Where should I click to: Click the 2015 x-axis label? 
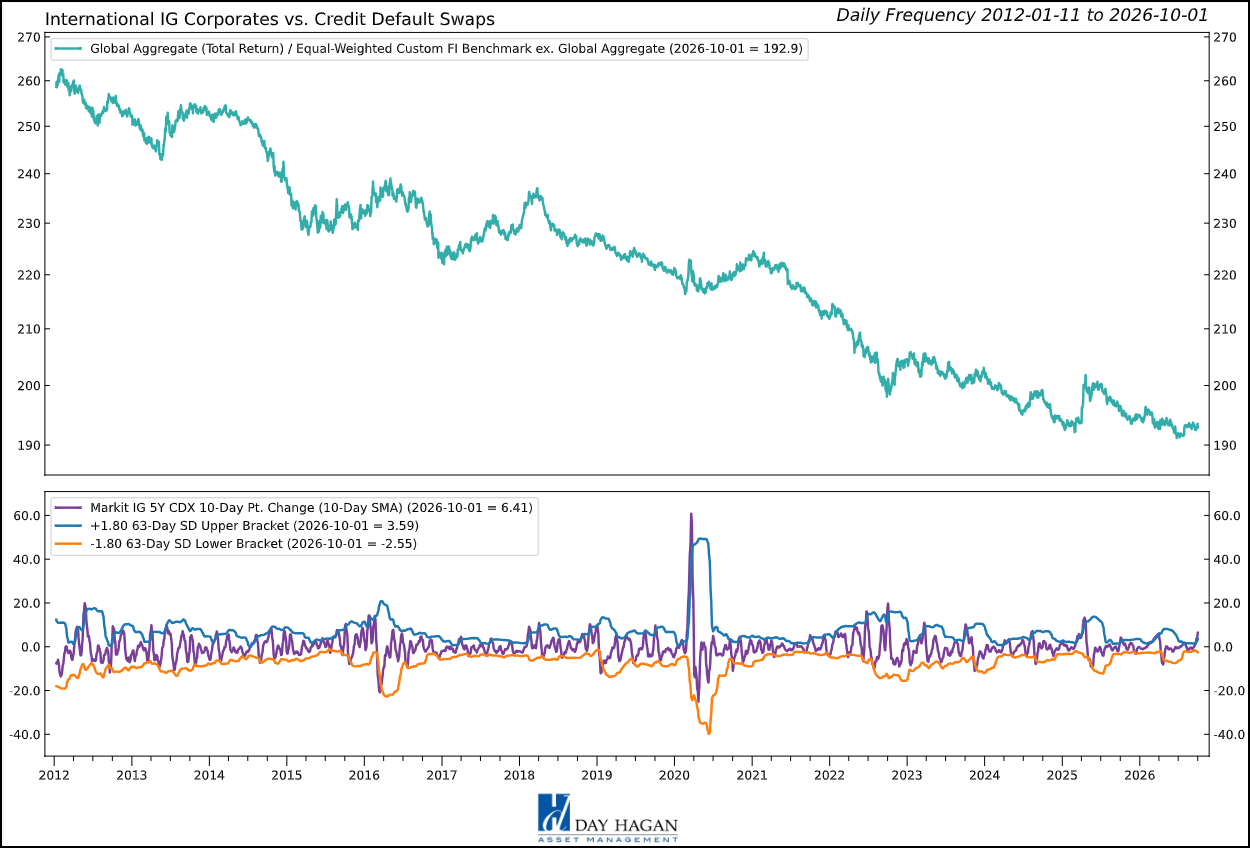[x=286, y=775]
